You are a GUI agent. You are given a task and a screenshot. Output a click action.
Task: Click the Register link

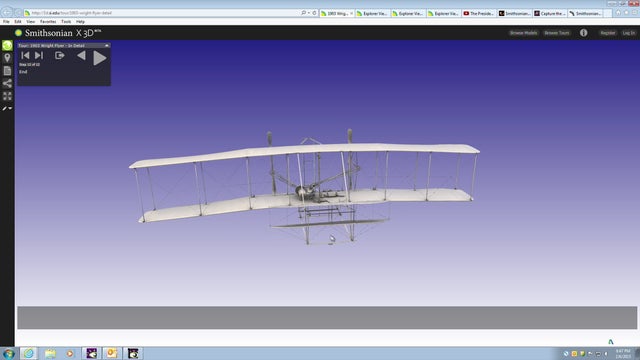pyautogui.click(x=608, y=33)
